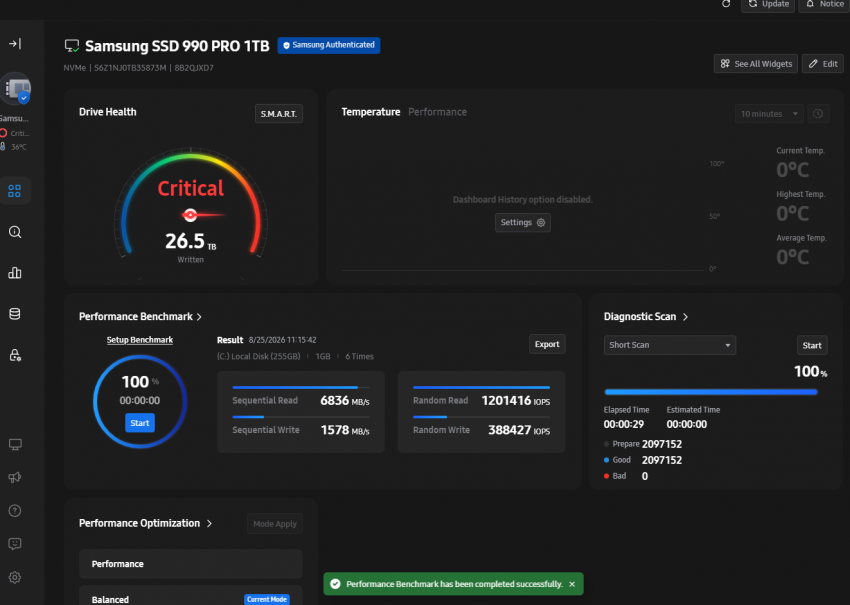Open the dashboard grid icon in sidebar
The image size is (850, 605).
coord(15,191)
